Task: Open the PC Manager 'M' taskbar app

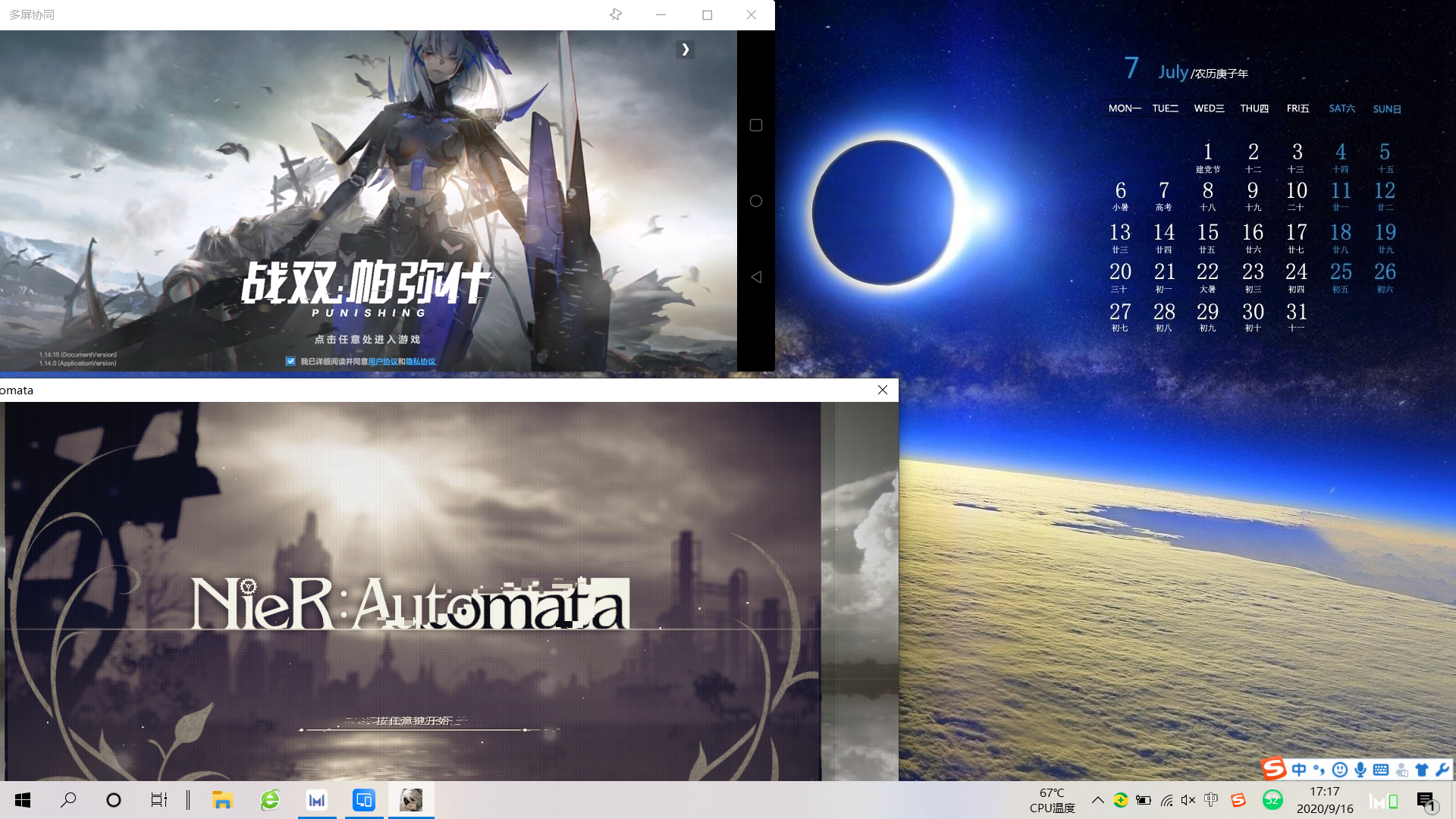Action: (x=317, y=800)
